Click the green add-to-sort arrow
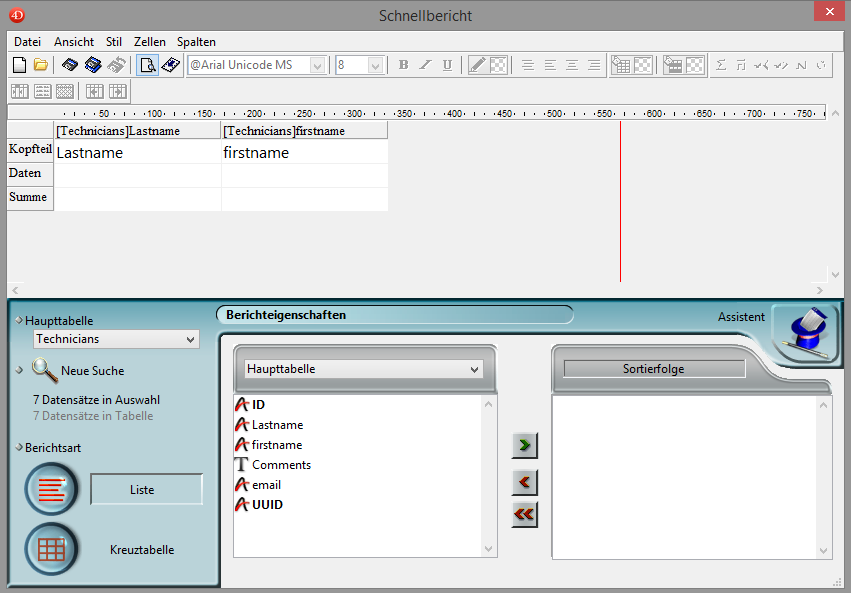The image size is (851, 593). click(524, 446)
